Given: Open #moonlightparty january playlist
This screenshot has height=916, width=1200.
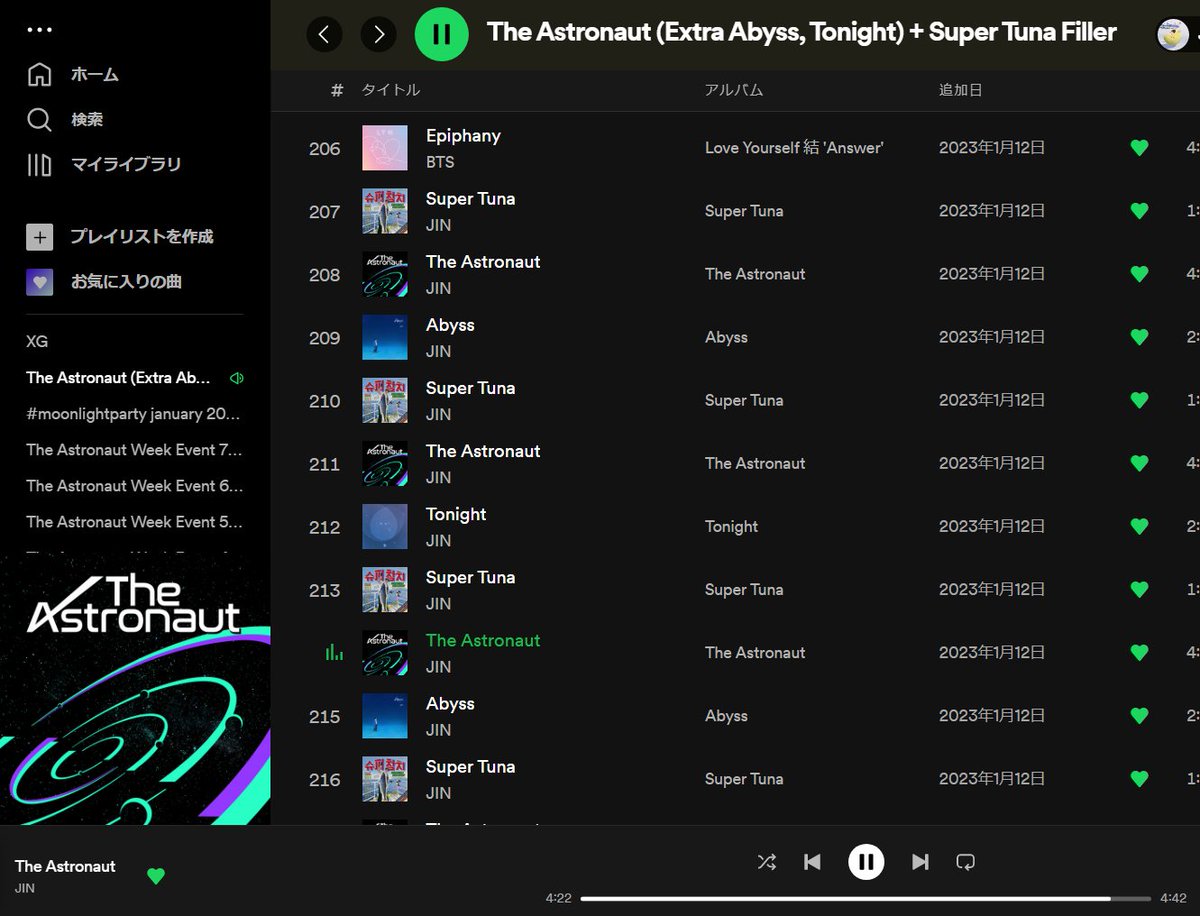Looking at the screenshot, I should 134,414.
